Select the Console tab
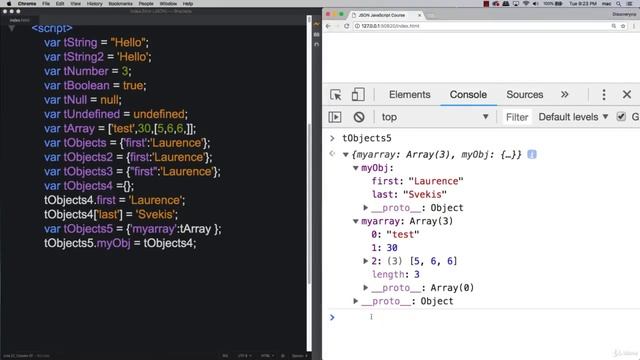 click(x=468, y=95)
